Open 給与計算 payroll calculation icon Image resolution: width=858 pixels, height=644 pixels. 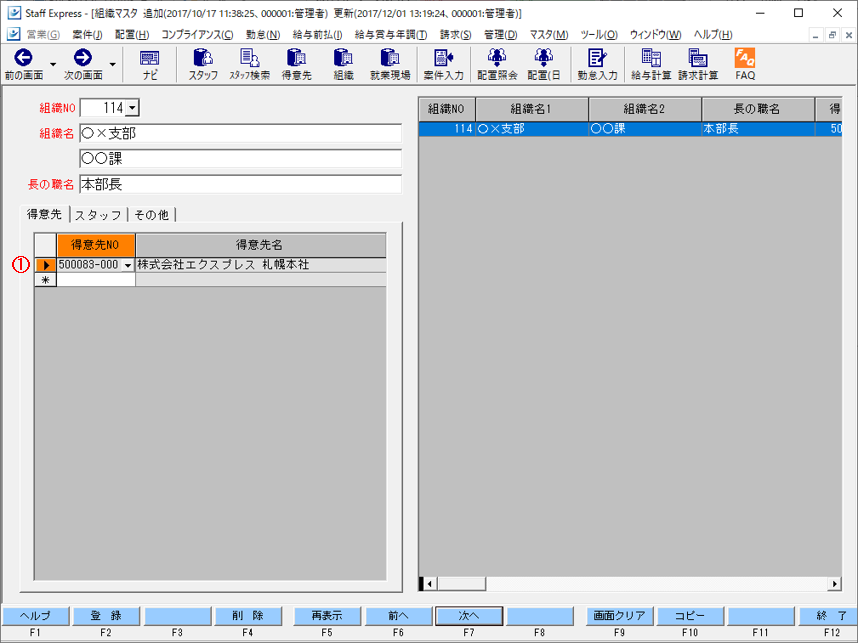[x=651, y=64]
